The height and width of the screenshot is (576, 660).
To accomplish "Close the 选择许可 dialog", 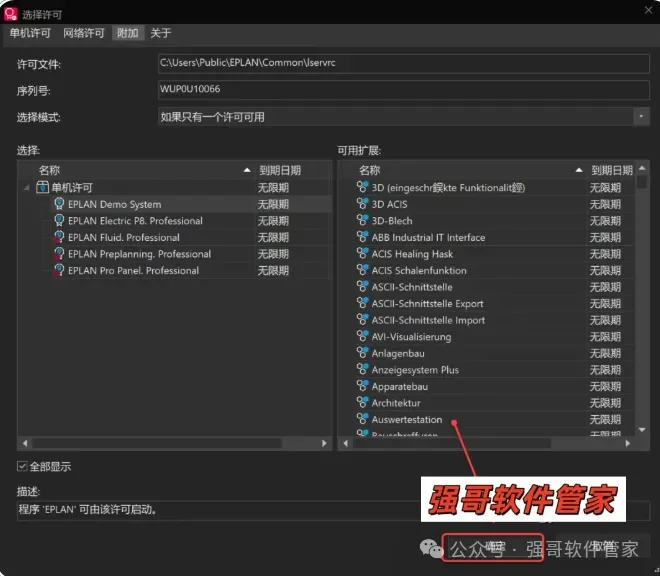I will pyautogui.click(x=648, y=10).
